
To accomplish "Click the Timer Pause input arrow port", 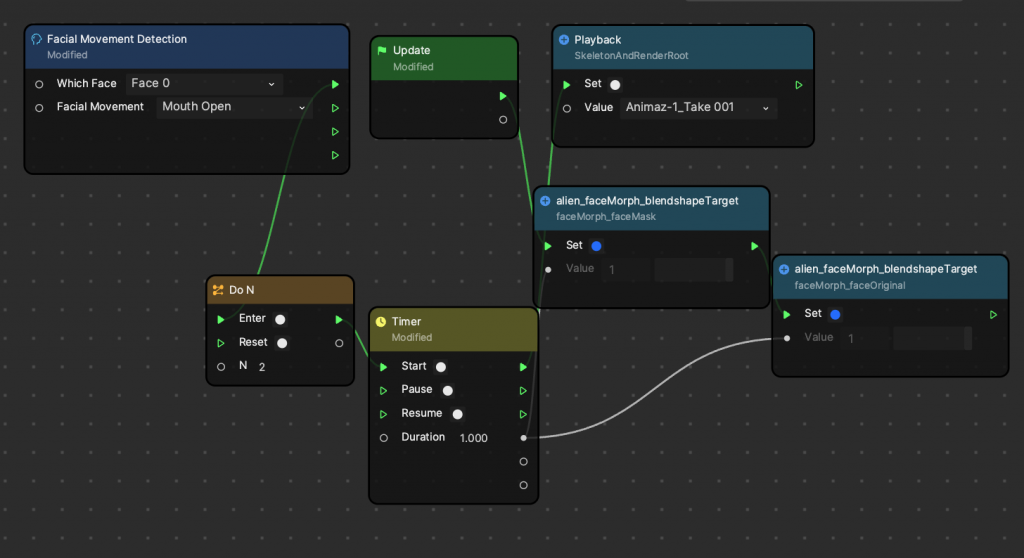I will (x=383, y=390).
